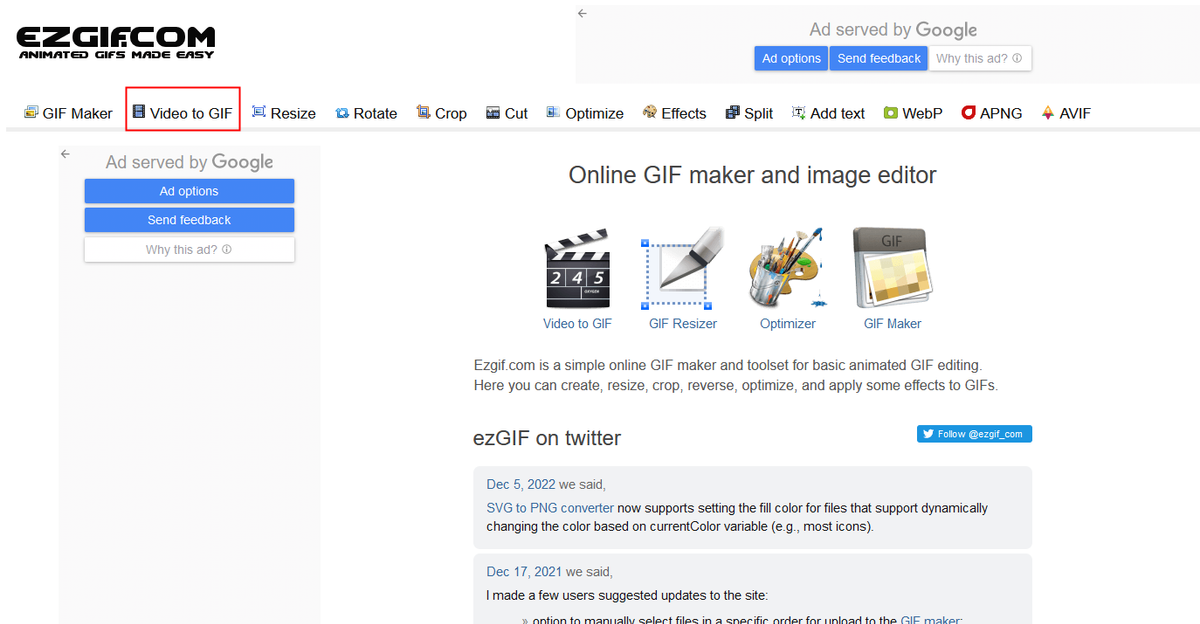Open the APNG tools menu item

click(x=992, y=113)
